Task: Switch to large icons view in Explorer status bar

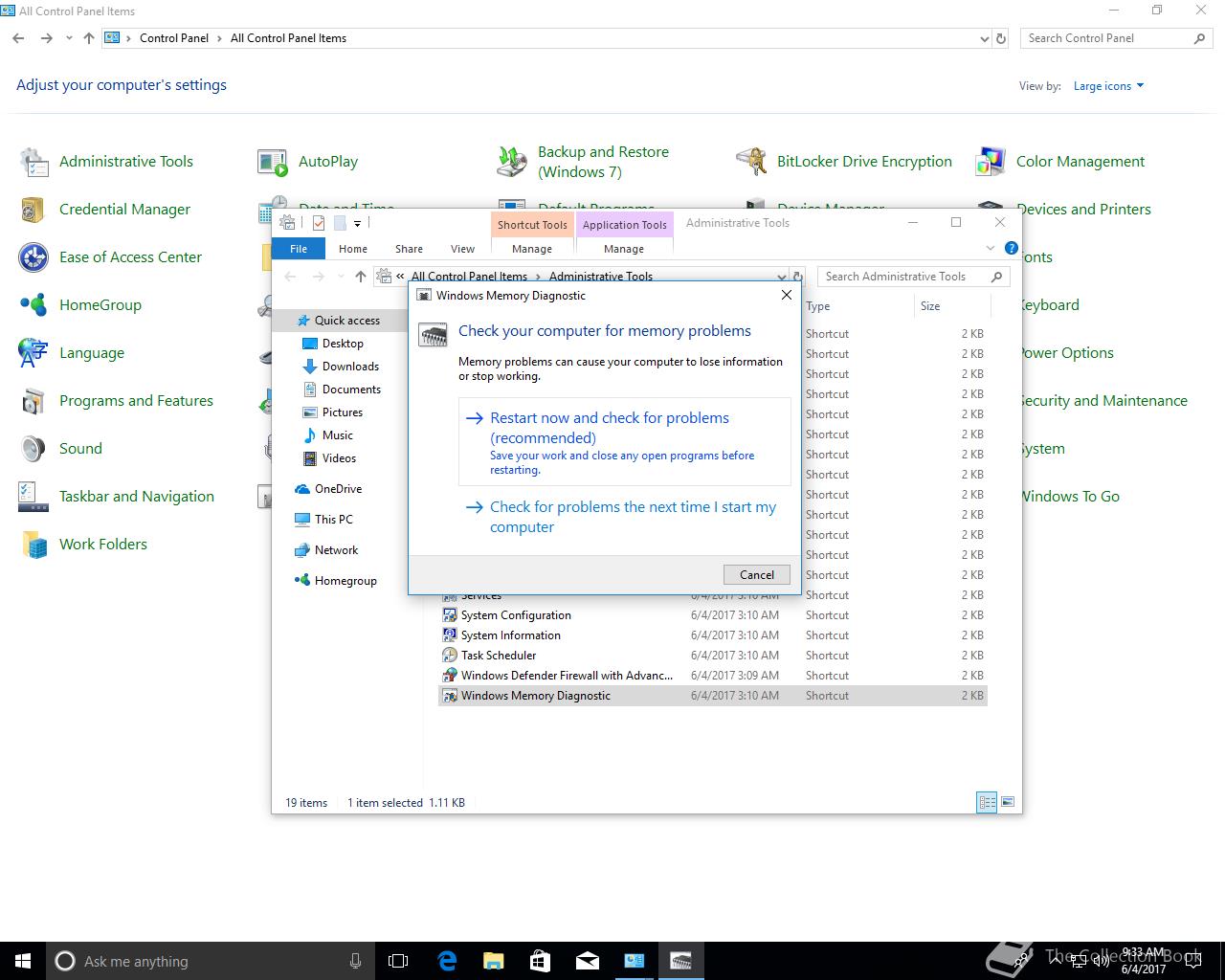Action: pos(1007,802)
